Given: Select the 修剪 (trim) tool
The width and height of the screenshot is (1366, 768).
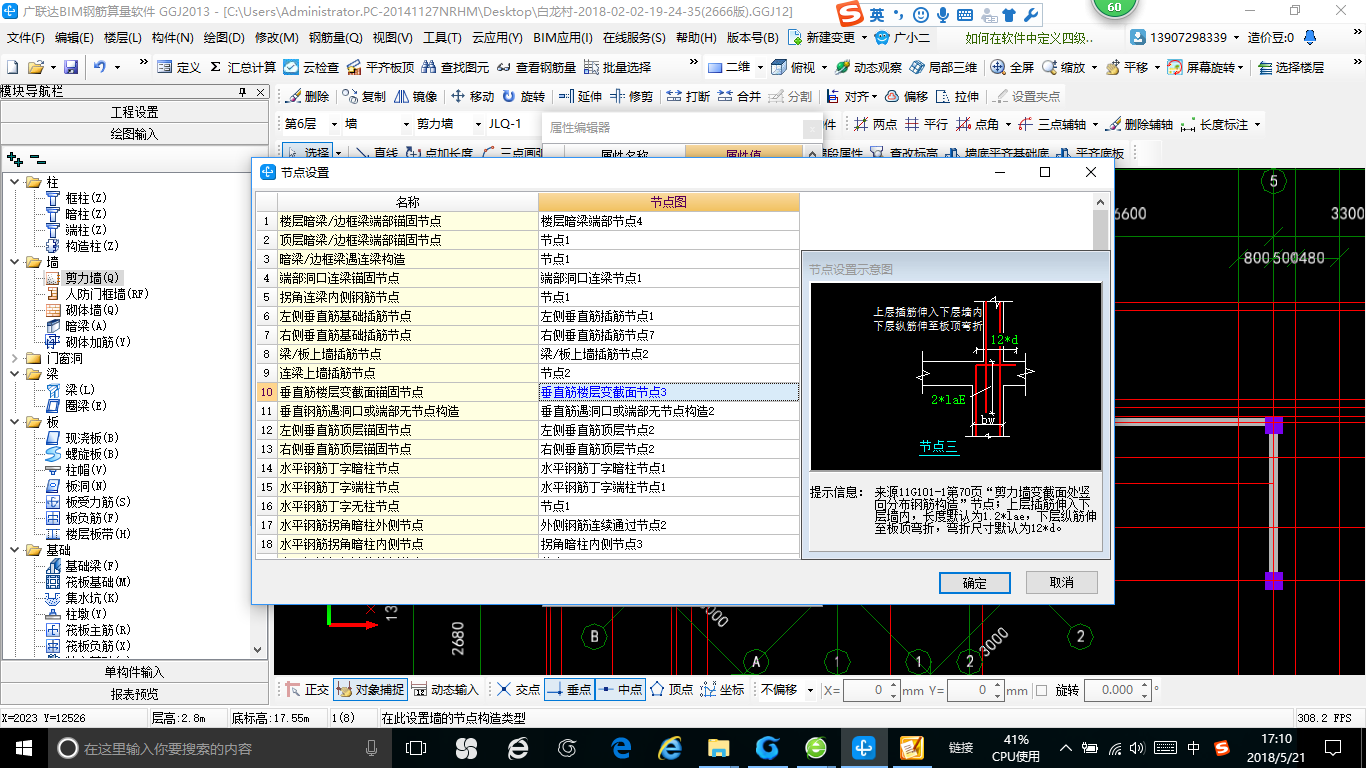Looking at the screenshot, I should tap(631, 97).
